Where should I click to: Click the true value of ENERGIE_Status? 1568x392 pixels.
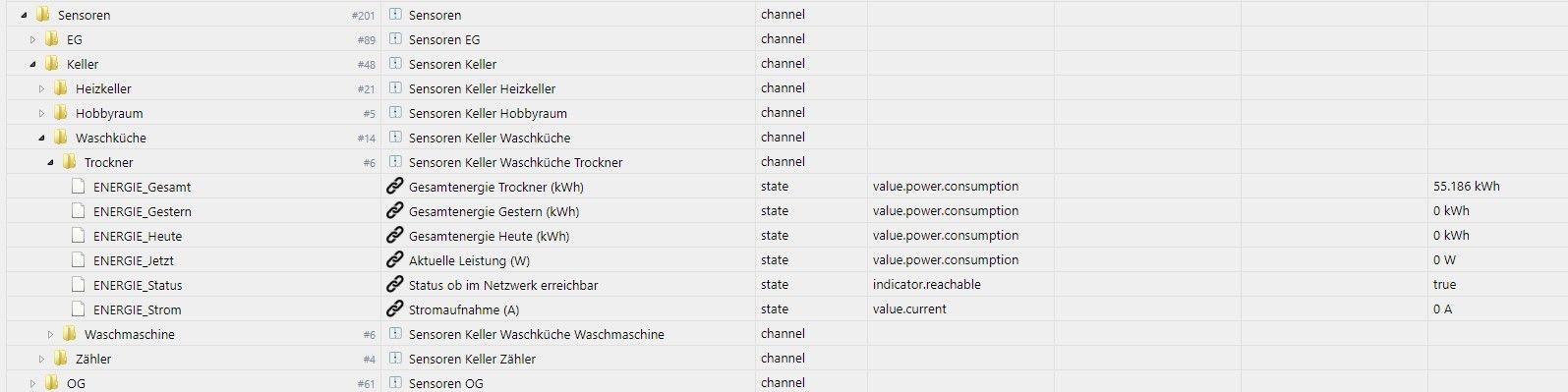[1445, 284]
